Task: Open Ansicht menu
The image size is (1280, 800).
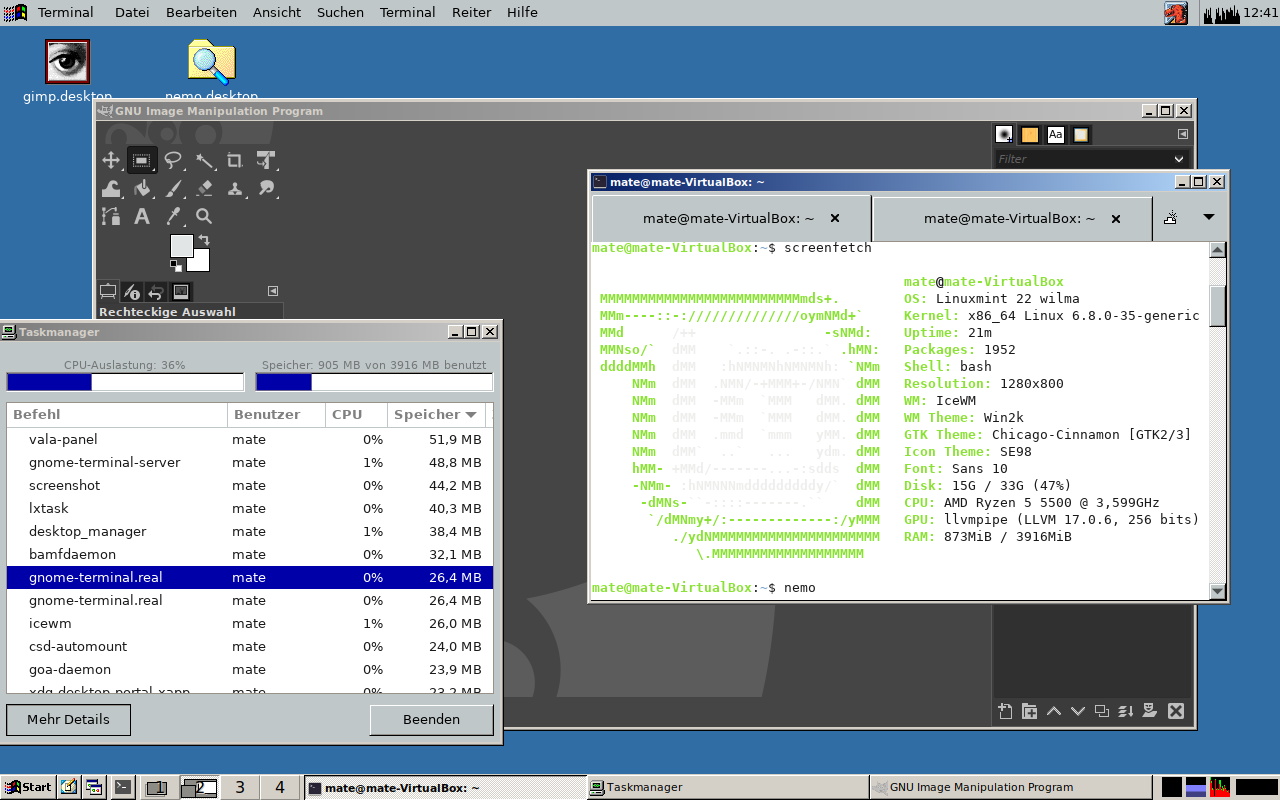Action: pos(277,12)
